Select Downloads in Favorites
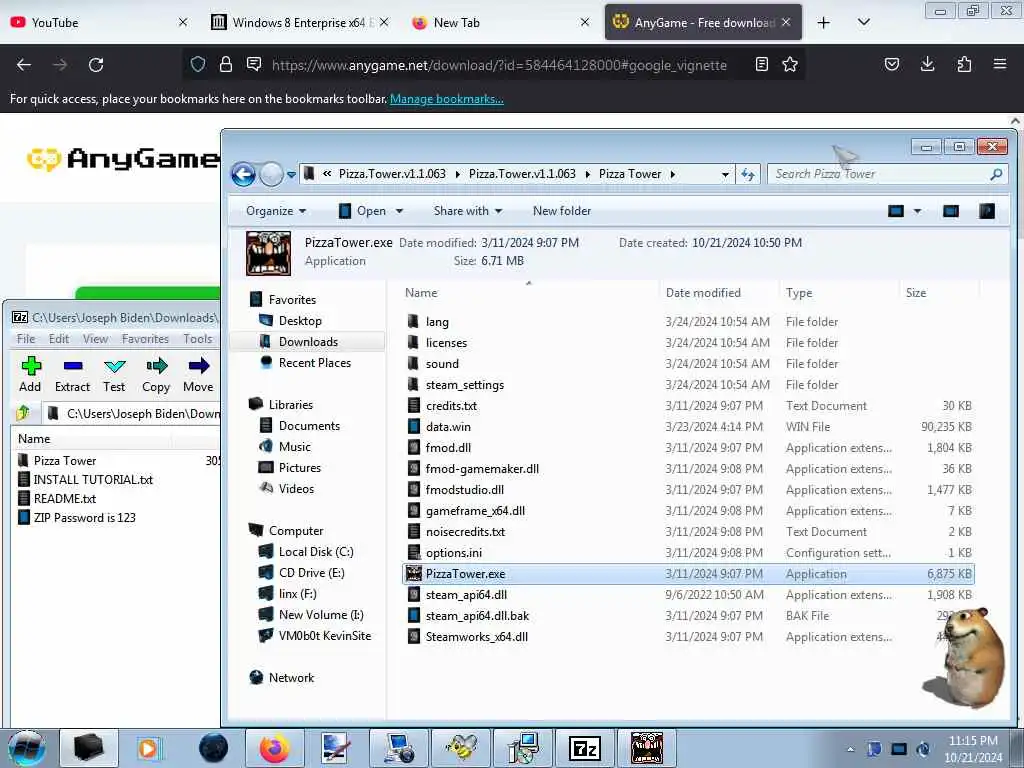Image resolution: width=1024 pixels, height=768 pixels. tap(308, 342)
